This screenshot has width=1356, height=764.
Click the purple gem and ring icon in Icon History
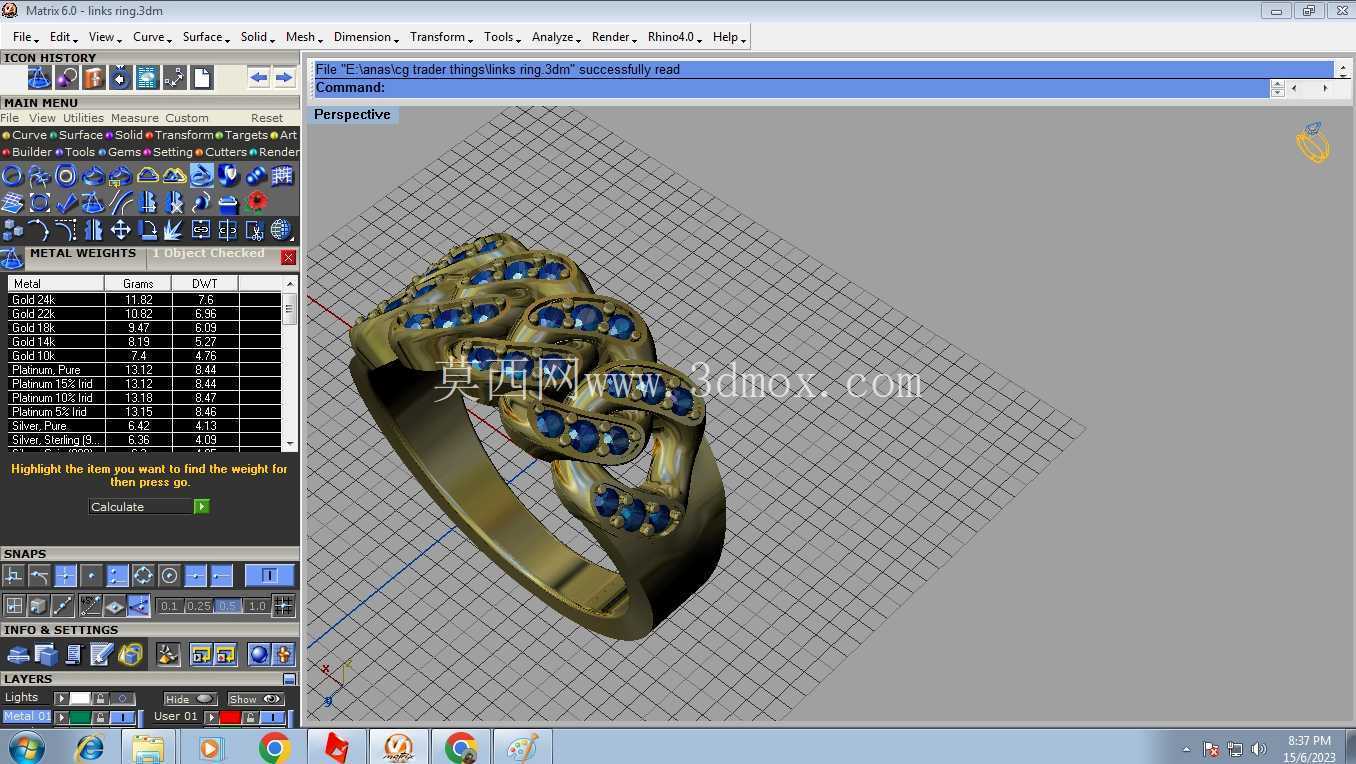[67, 78]
